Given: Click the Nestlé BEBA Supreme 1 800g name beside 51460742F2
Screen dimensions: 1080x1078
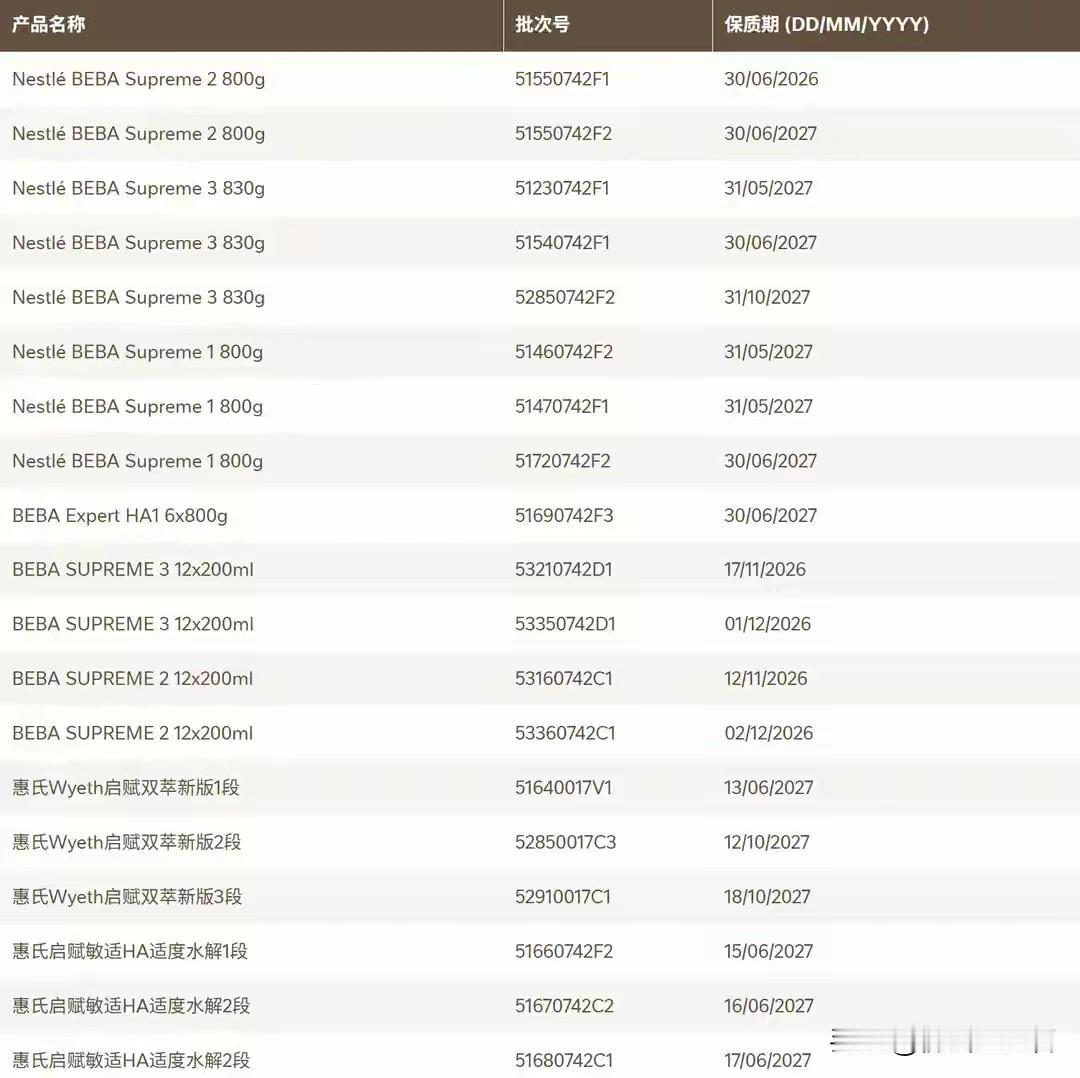Looking at the screenshot, I should pyautogui.click(x=138, y=352).
